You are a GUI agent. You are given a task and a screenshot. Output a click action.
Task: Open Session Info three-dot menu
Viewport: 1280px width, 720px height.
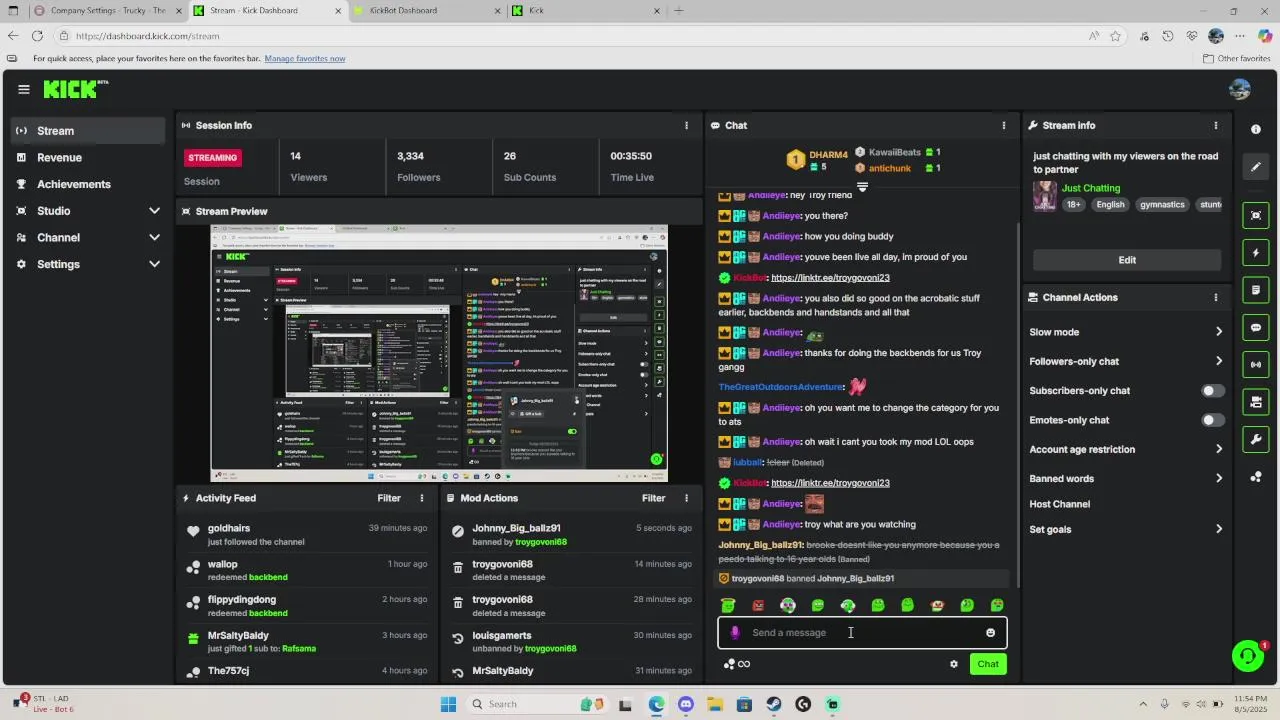(x=686, y=125)
